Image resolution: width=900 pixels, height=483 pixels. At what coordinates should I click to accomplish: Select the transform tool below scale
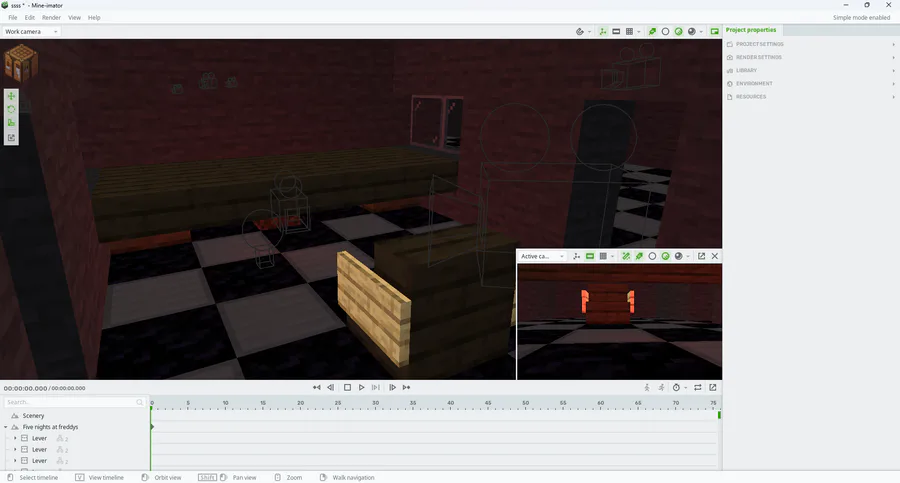tap(11, 137)
